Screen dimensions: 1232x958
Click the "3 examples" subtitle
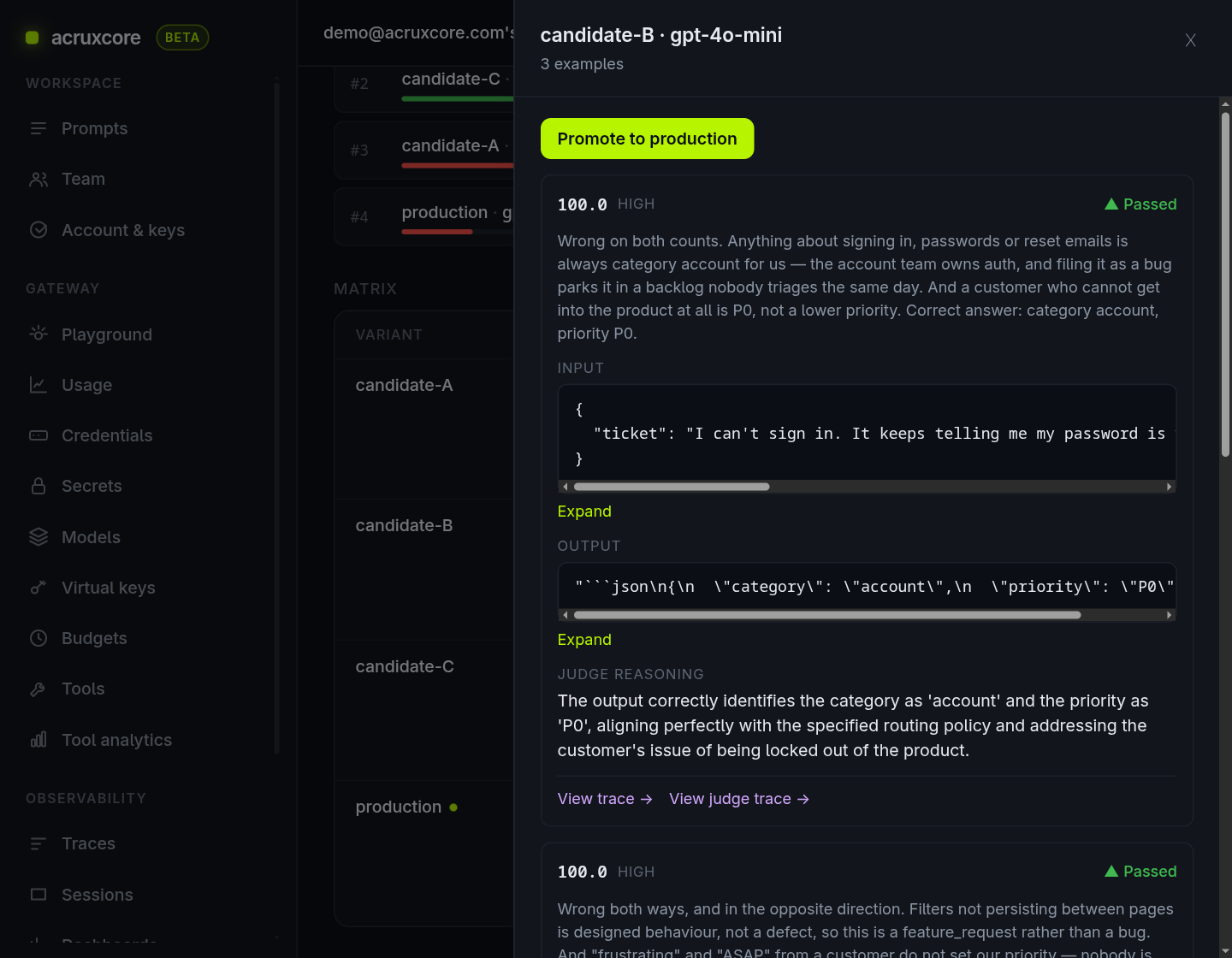tap(582, 64)
